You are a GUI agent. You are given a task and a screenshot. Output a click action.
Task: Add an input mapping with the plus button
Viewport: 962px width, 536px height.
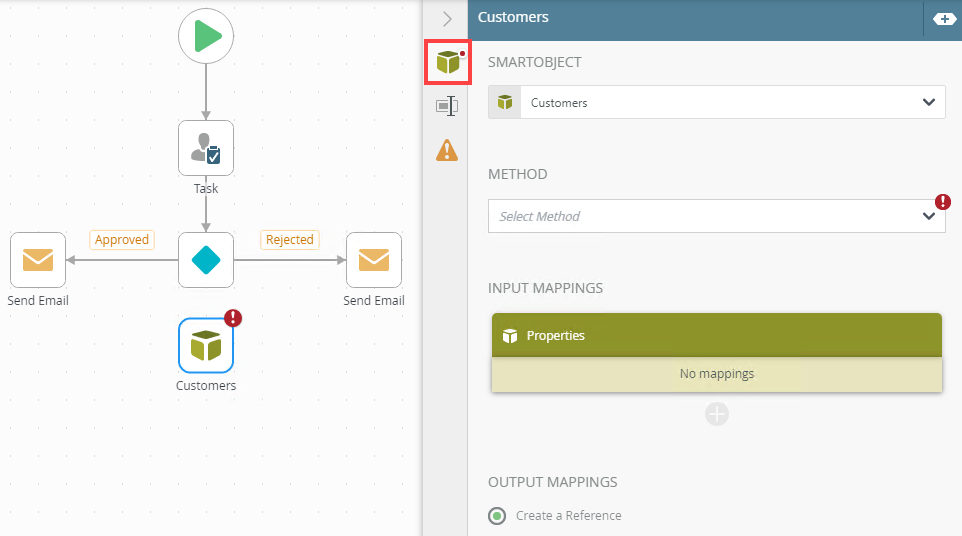pos(717,414)
